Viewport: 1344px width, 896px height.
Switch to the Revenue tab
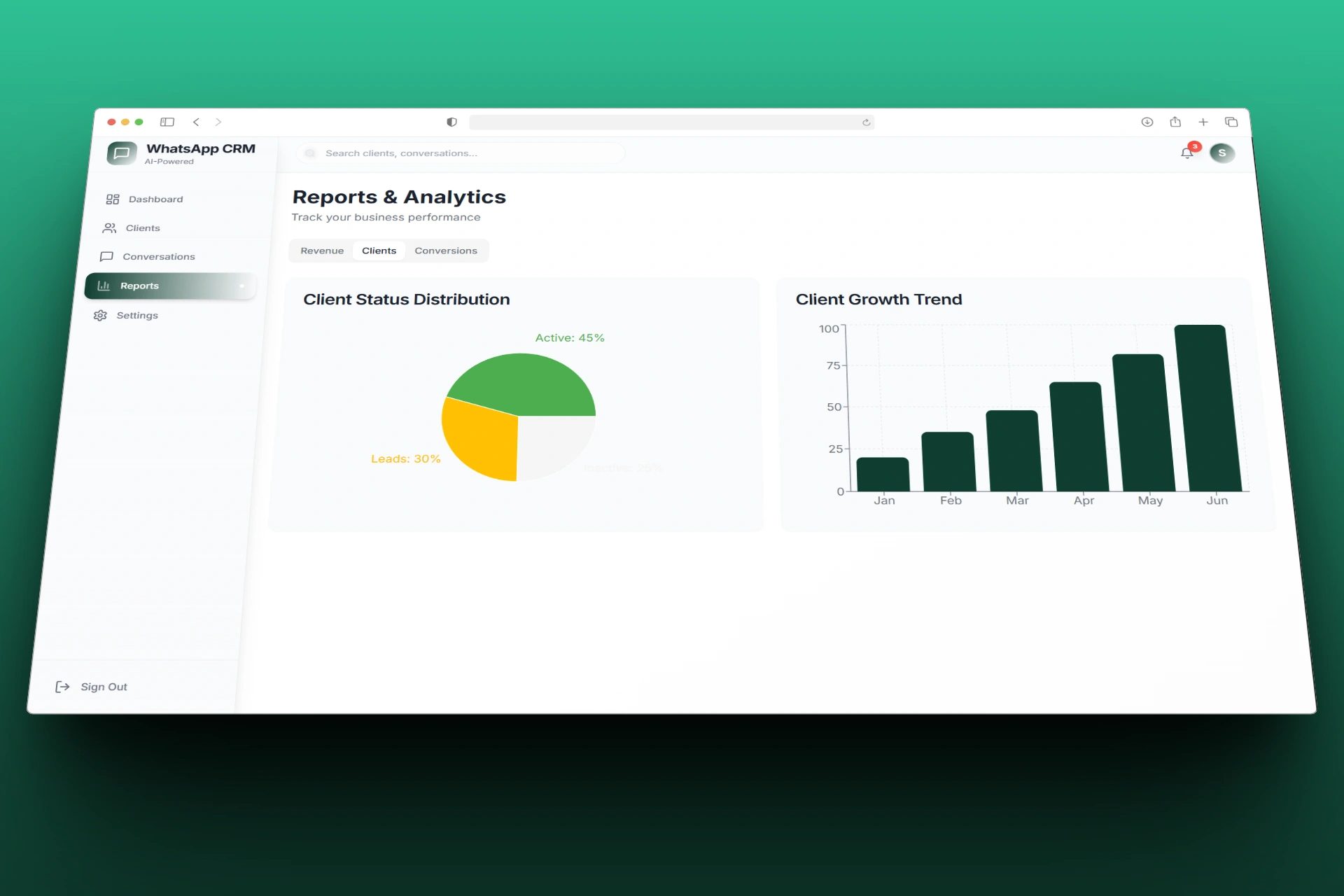[x=322, y=251]
